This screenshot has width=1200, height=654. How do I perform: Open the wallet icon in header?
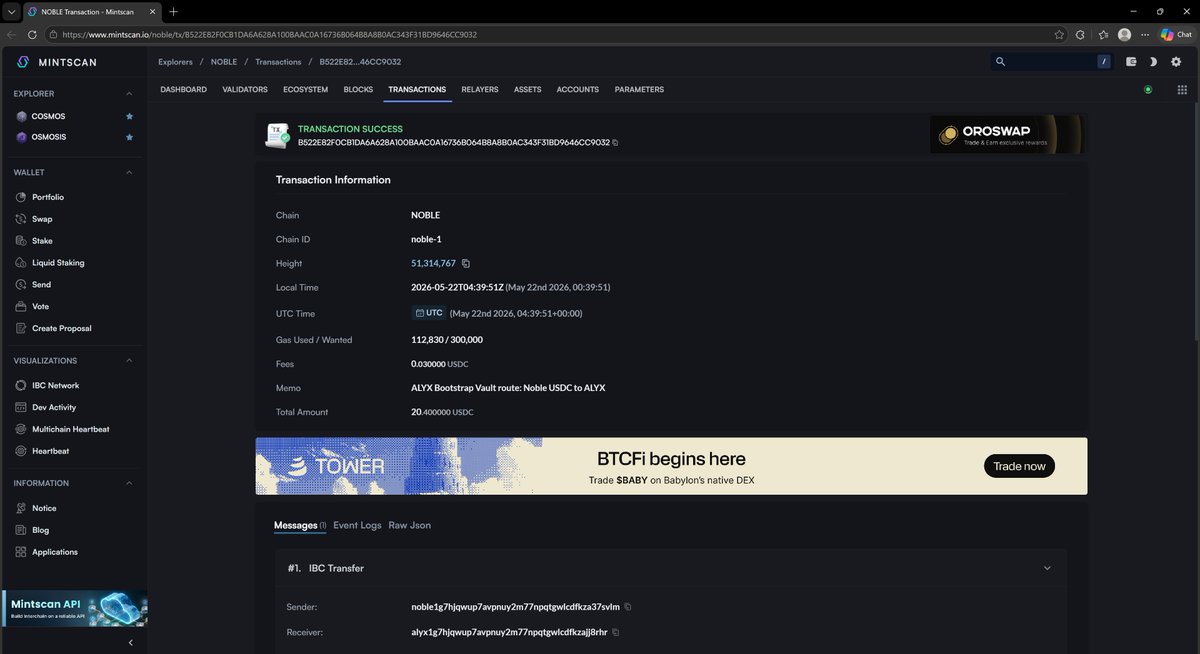(1131, 62)
